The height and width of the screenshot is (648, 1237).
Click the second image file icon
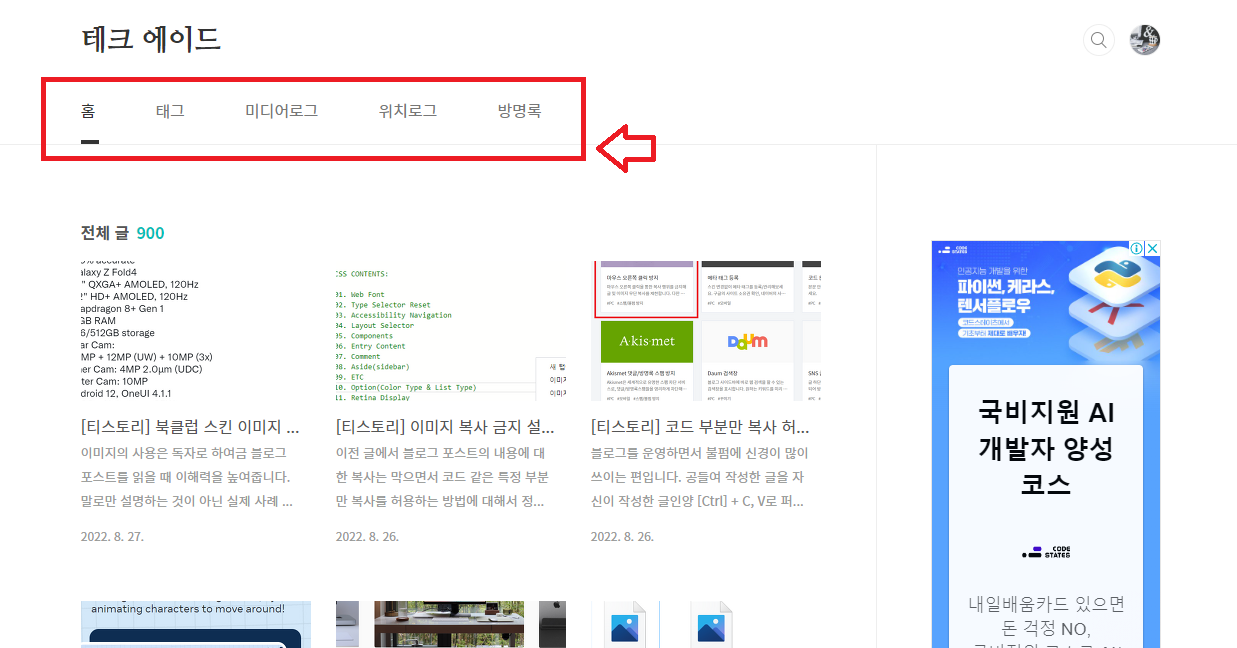(711, 624)
